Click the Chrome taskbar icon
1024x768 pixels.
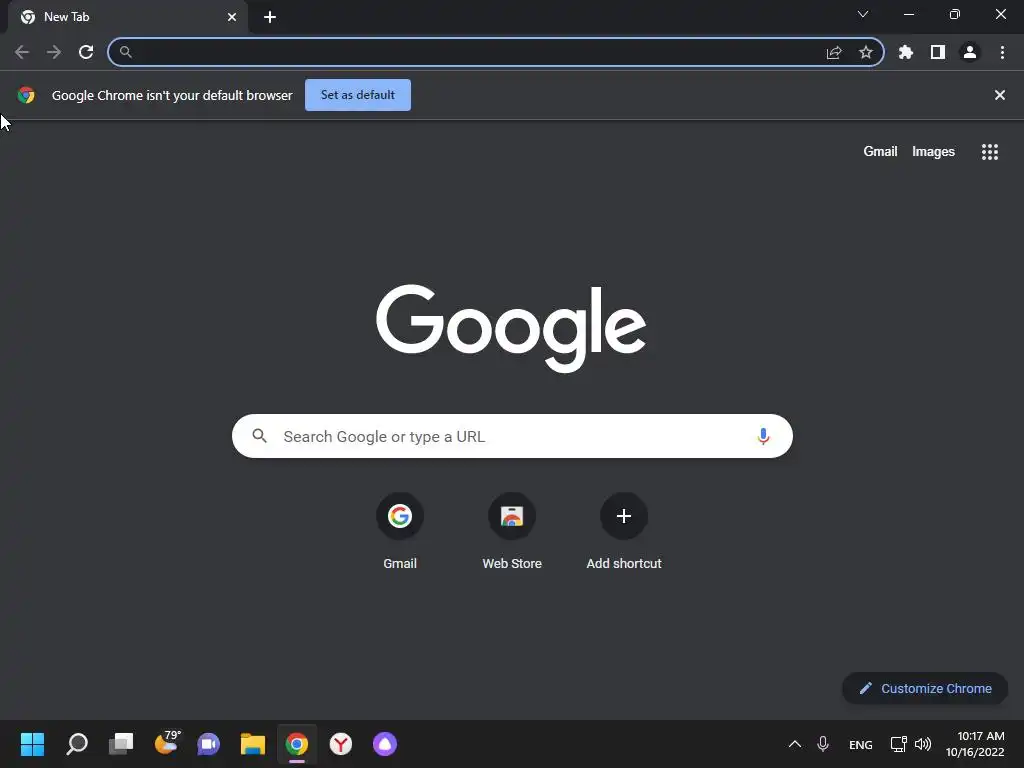coord(296,744)
